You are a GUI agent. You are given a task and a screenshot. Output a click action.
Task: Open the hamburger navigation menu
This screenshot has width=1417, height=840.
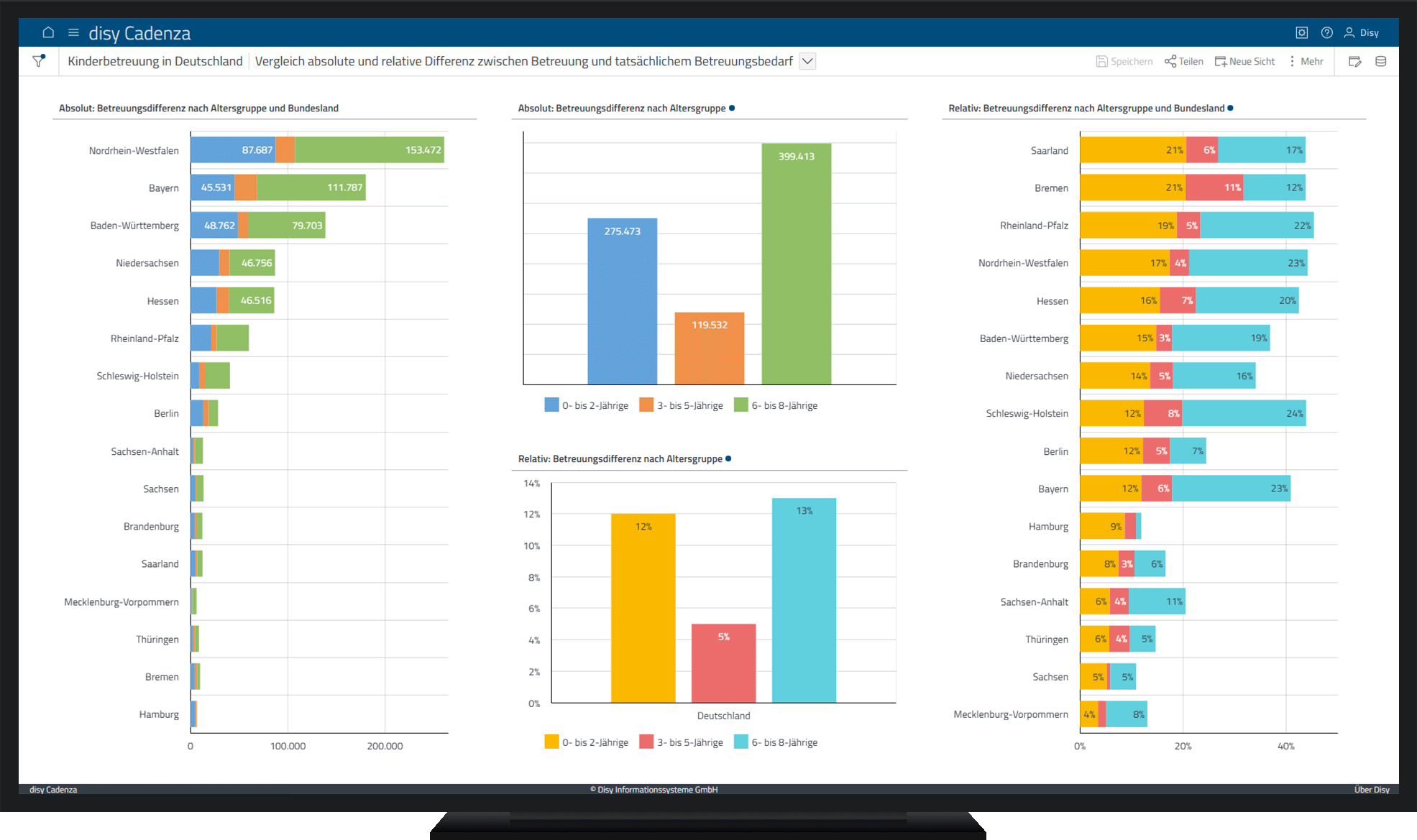point(73,32)
